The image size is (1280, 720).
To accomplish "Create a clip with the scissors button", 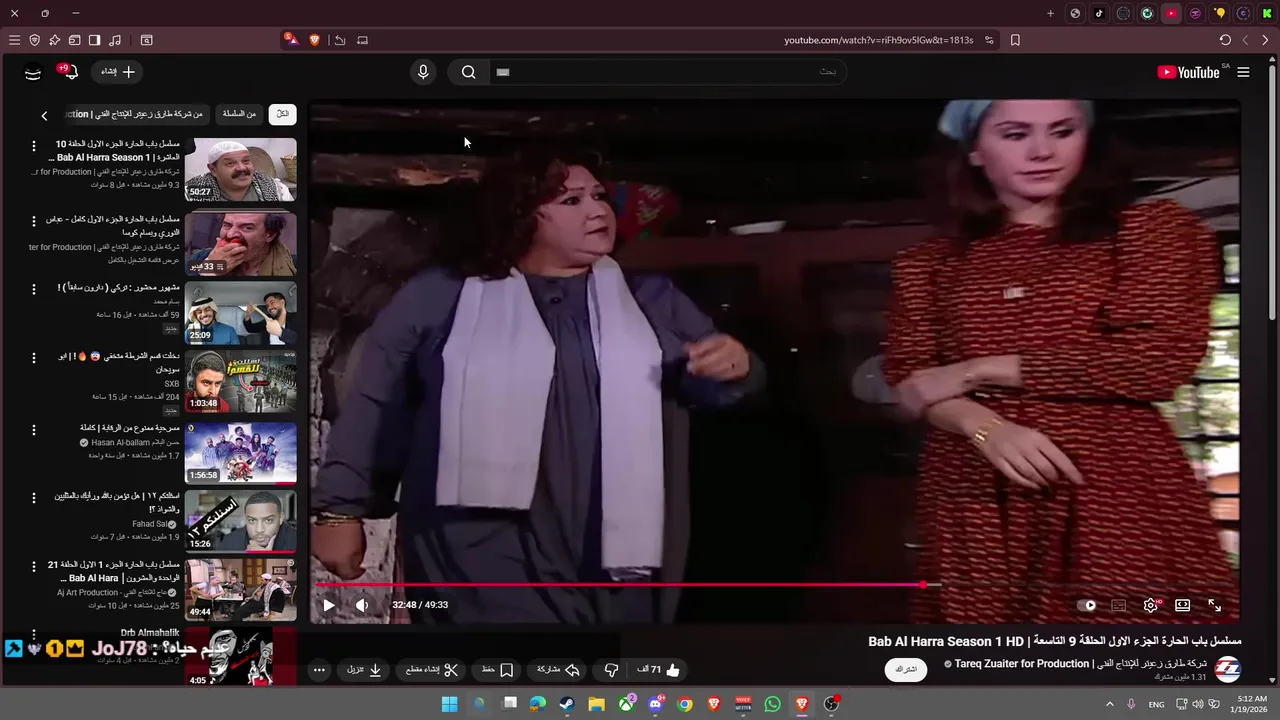I will pos(432,670).
